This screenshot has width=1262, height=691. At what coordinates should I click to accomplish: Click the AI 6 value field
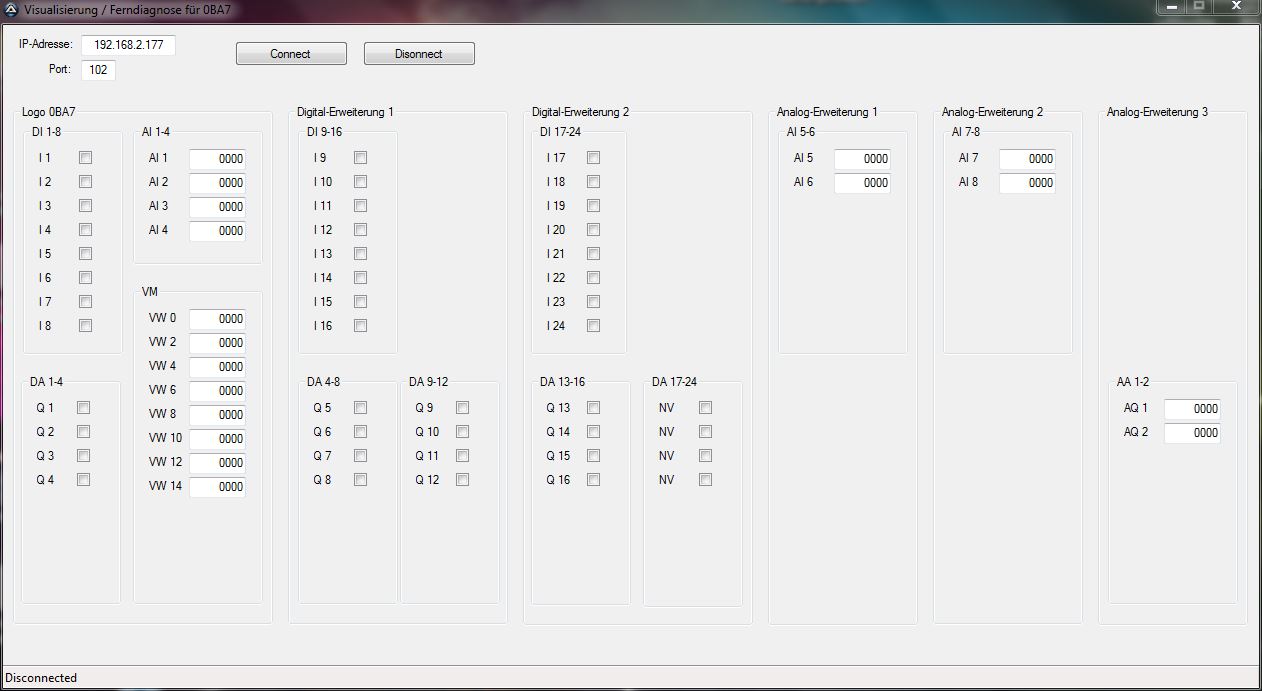pyautogui.click(x=862, y=183)
